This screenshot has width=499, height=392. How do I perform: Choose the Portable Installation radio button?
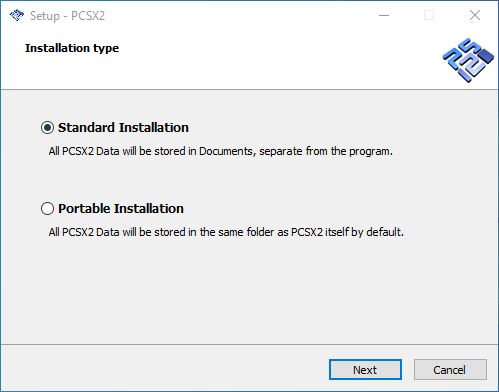tap(47, 209)
